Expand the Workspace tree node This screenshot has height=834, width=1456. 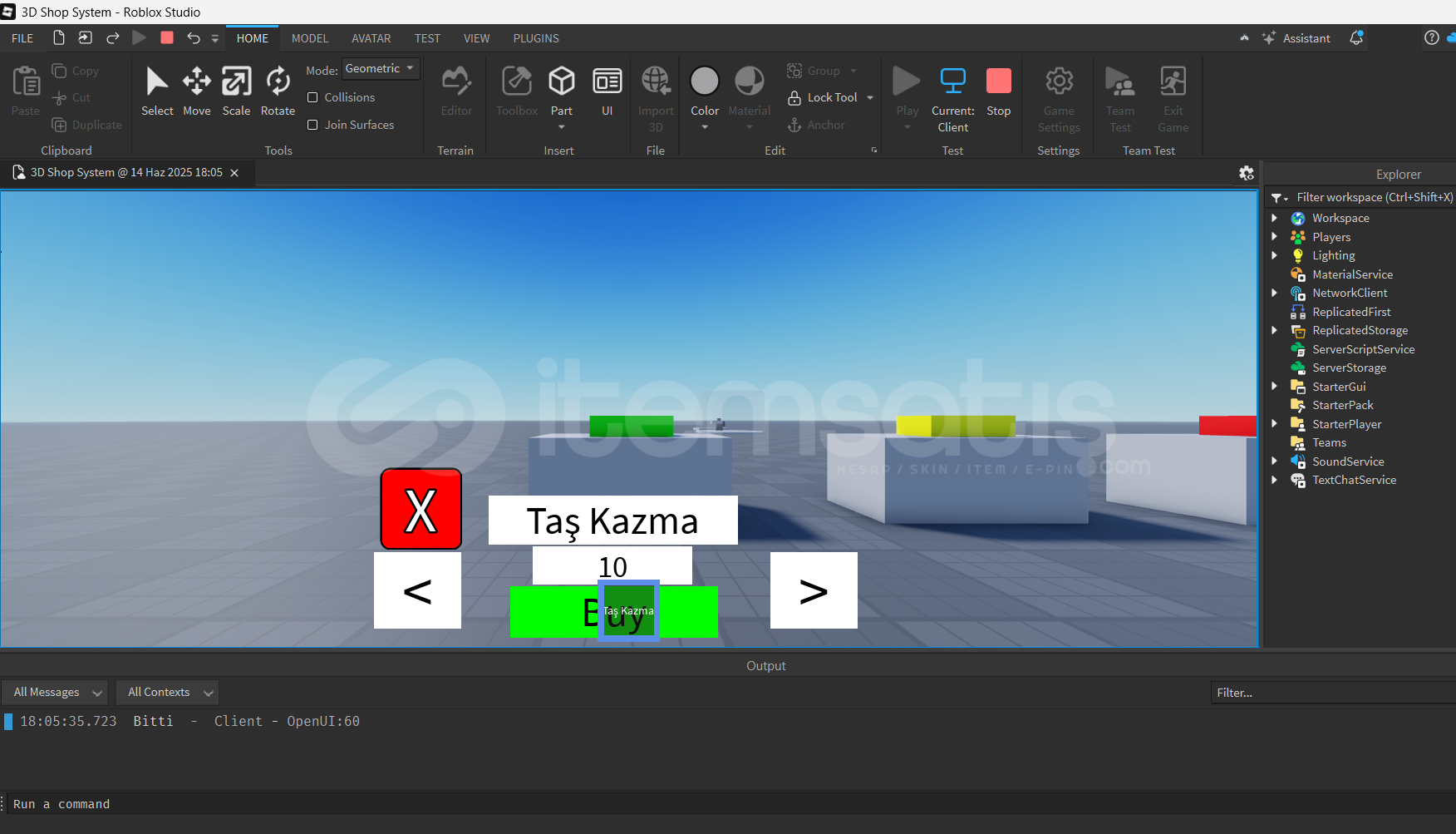tap(1274, 218)
